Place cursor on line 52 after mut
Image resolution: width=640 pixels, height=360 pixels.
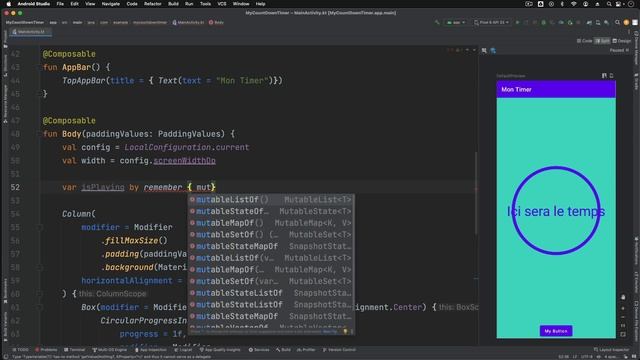(211, 187)
